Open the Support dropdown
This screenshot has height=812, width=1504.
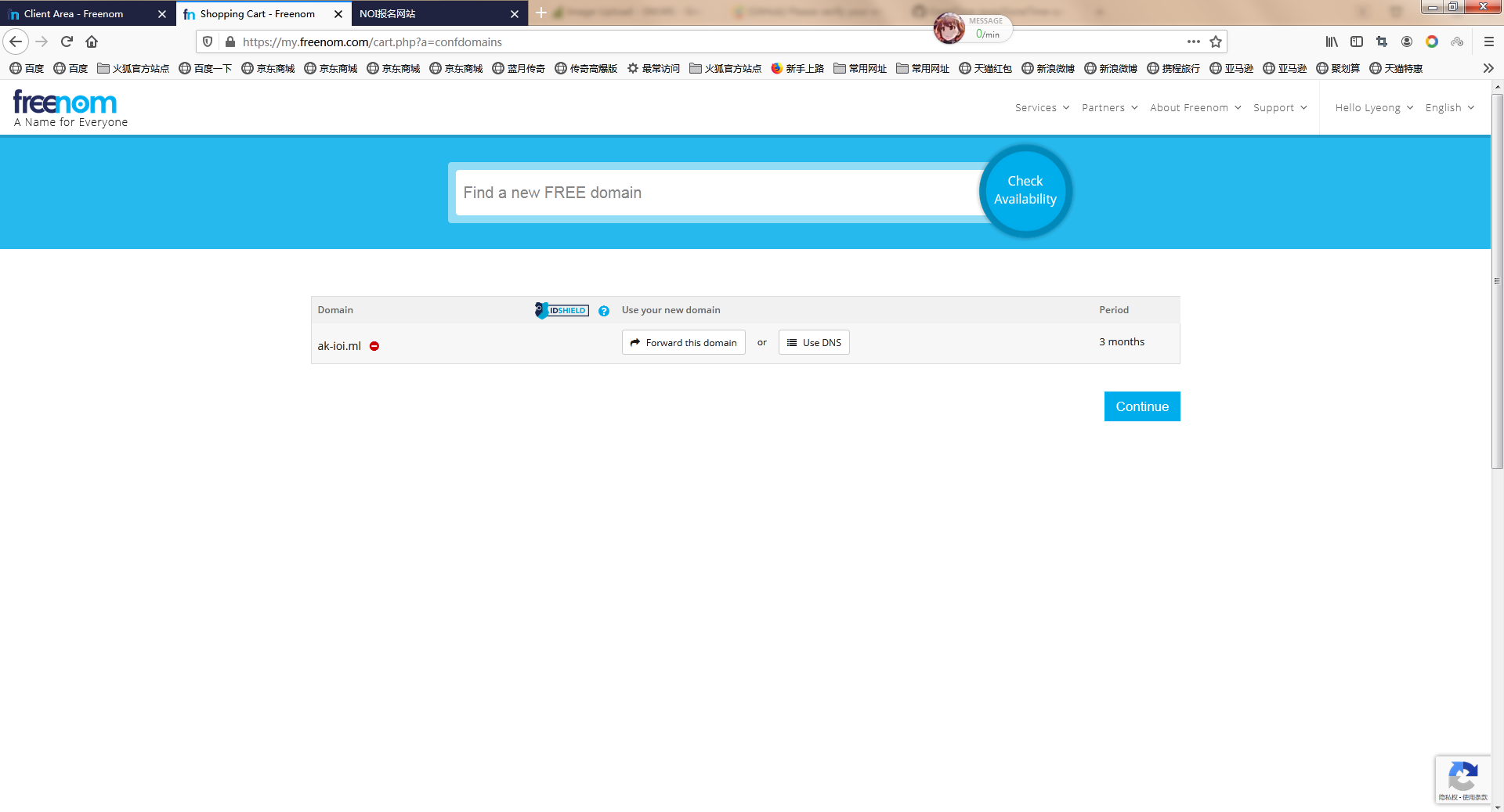click(x=1280, y=107)
